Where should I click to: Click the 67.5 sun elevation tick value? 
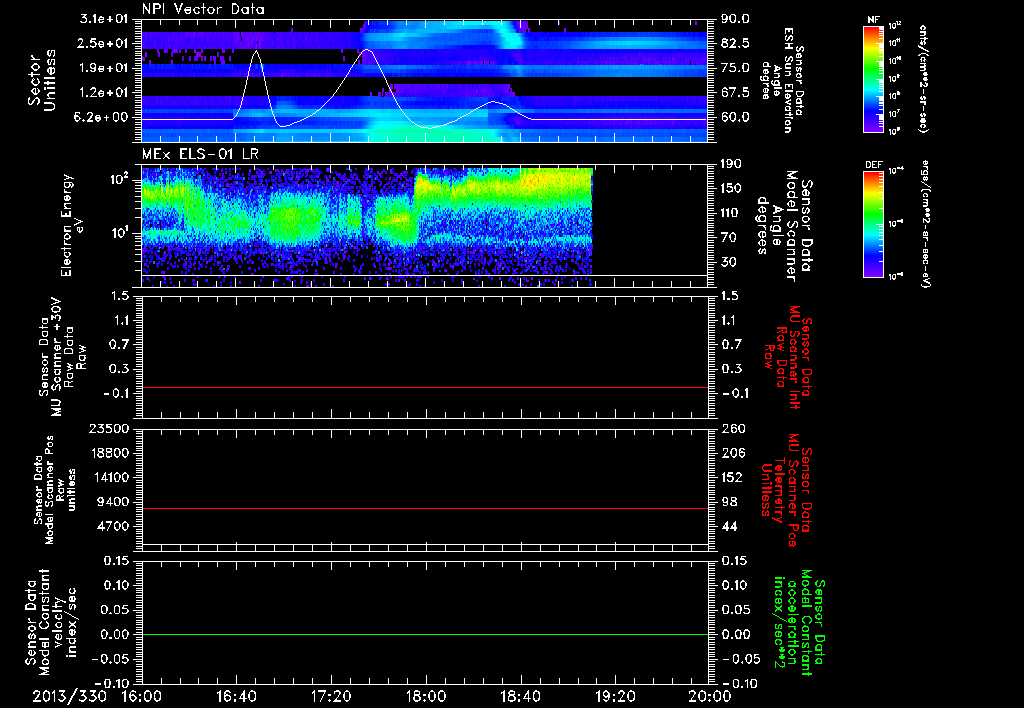coord(735,92)
